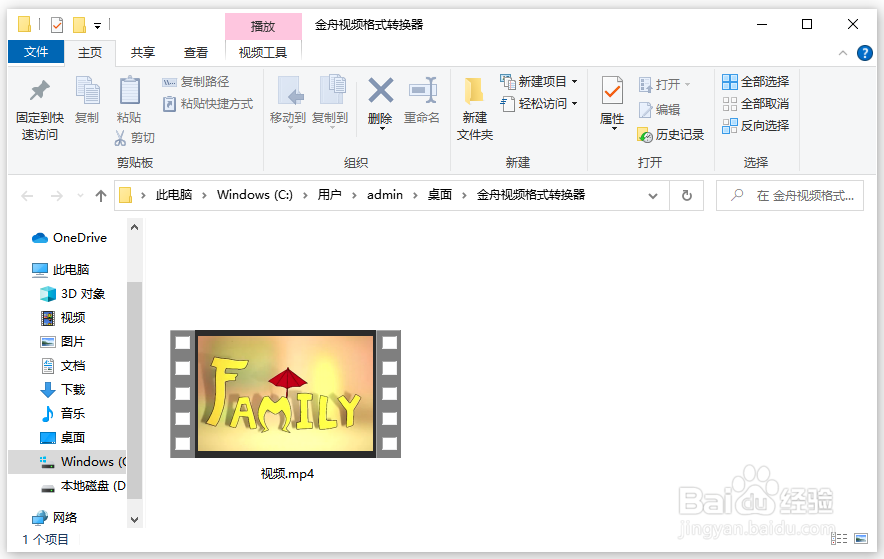
Task: Open the File (文件) tab
Action: point(36,52)
